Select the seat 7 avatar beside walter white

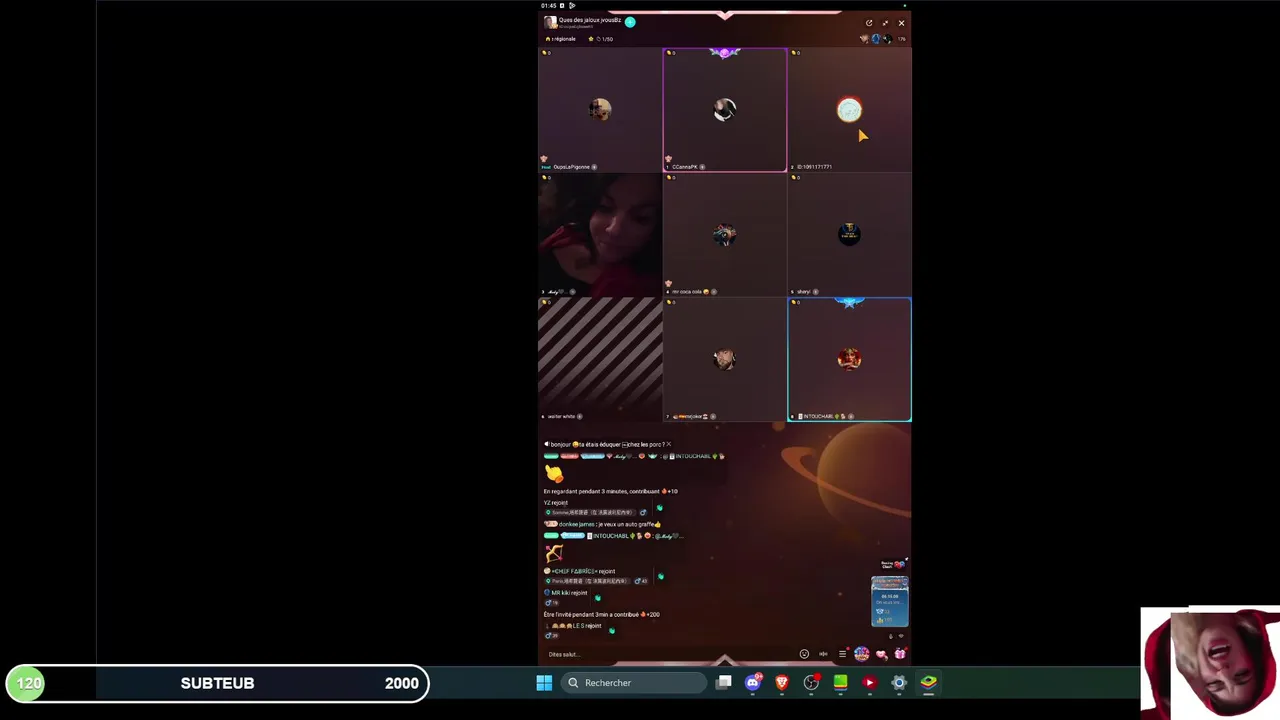[725, 359]
